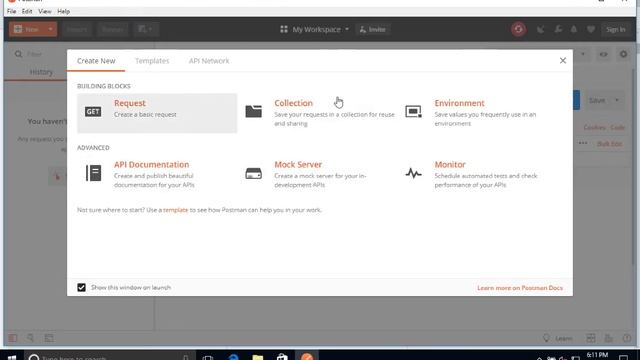Click the Runner button in header
The height and width of the screenshot is (360, 640).
click(113, 29)
